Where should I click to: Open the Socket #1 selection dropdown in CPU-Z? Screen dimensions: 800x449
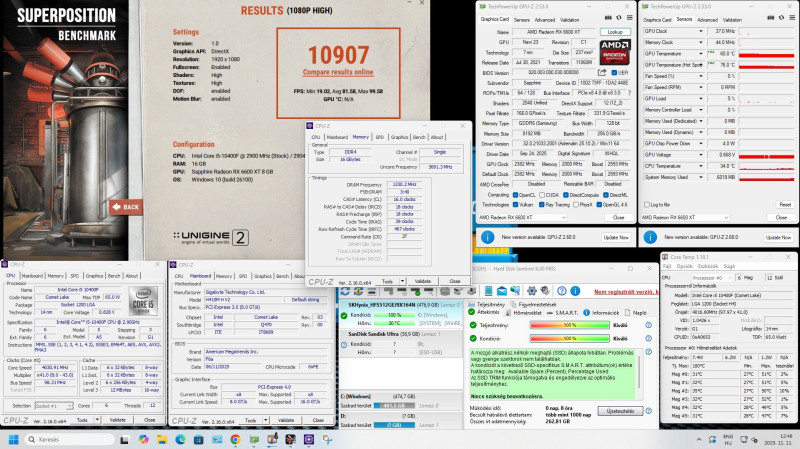point(54,406)
